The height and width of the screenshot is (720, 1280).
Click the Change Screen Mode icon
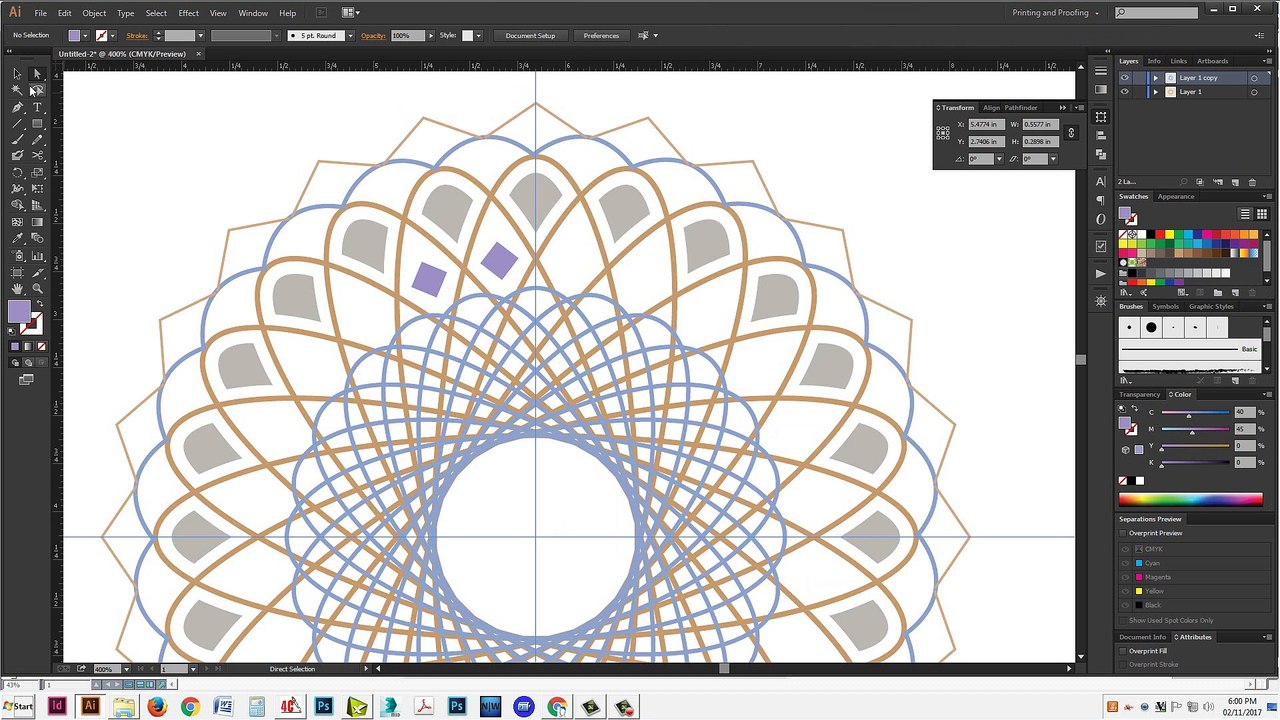[26, 380]
